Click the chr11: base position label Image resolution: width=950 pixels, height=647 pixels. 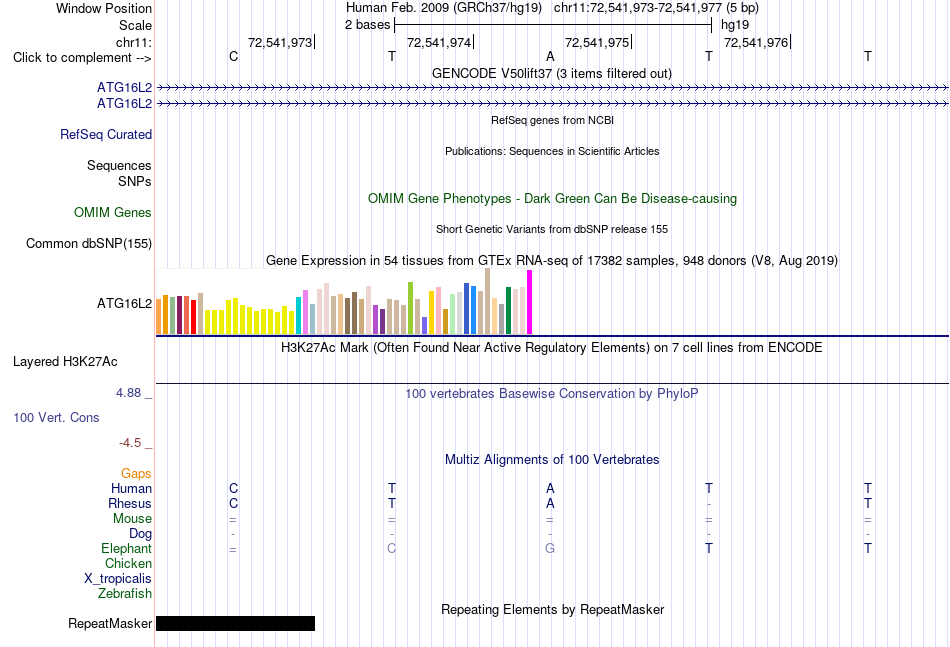[134, 42]
